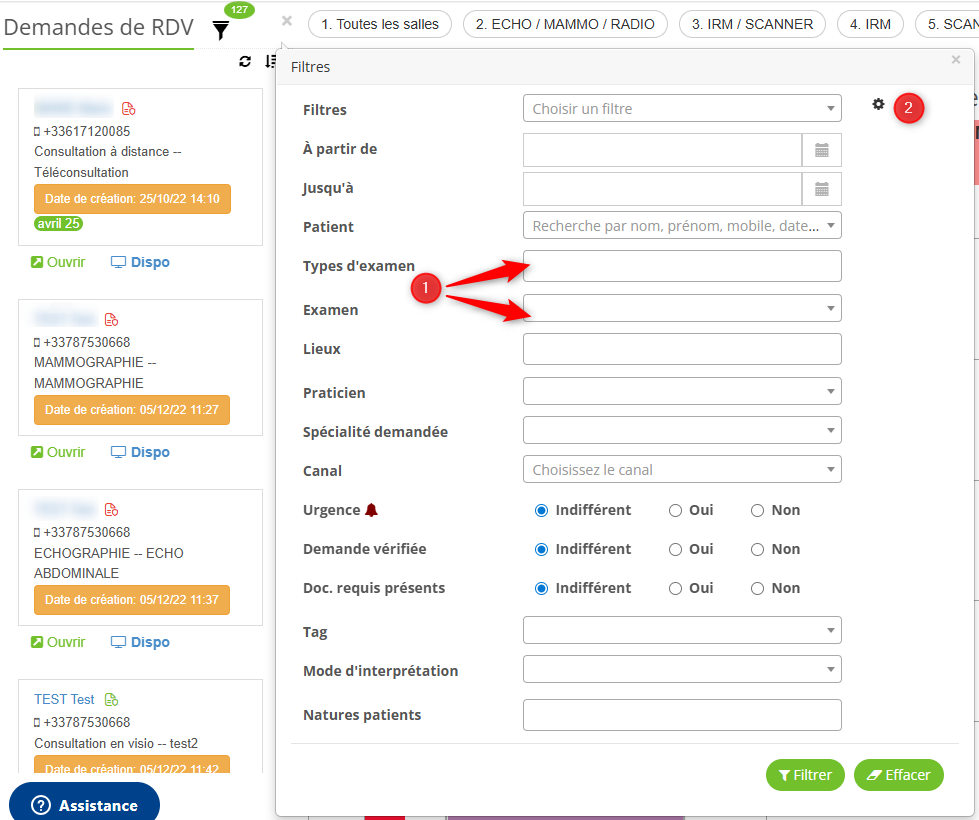This screenshot has width=979, height=820.
Task: Open the calendar picker for À partir de
Action: [821, 150]
